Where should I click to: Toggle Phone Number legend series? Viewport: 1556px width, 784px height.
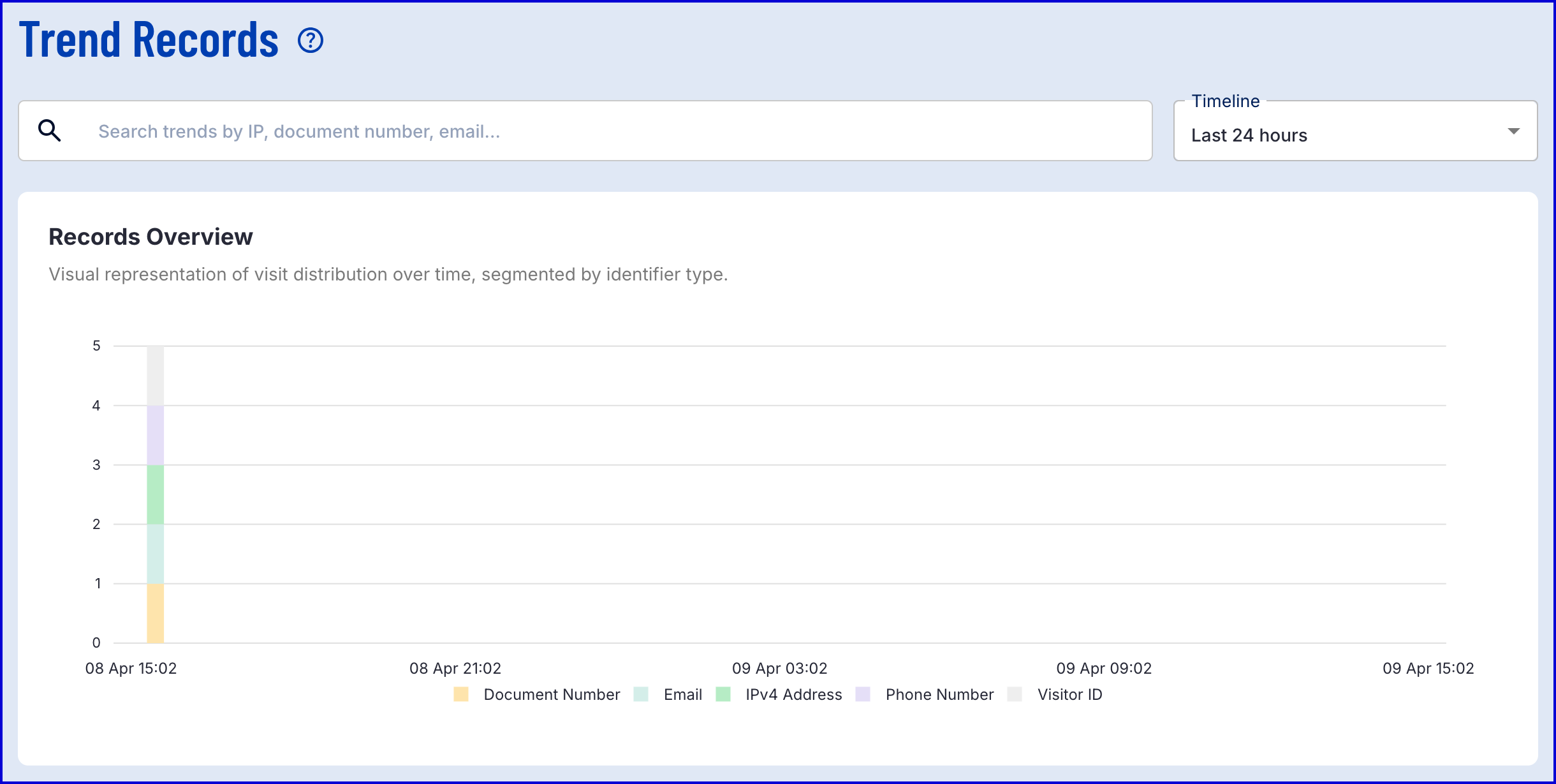(939, 695)
